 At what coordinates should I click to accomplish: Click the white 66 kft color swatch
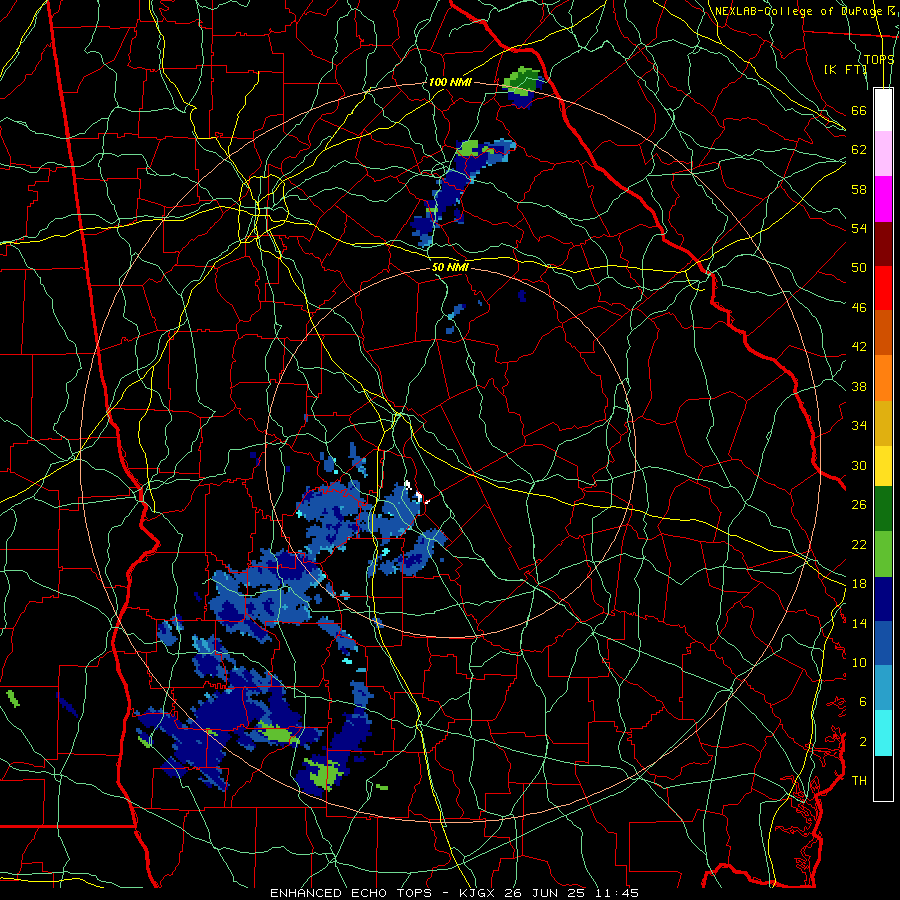(x=883, y=110)
